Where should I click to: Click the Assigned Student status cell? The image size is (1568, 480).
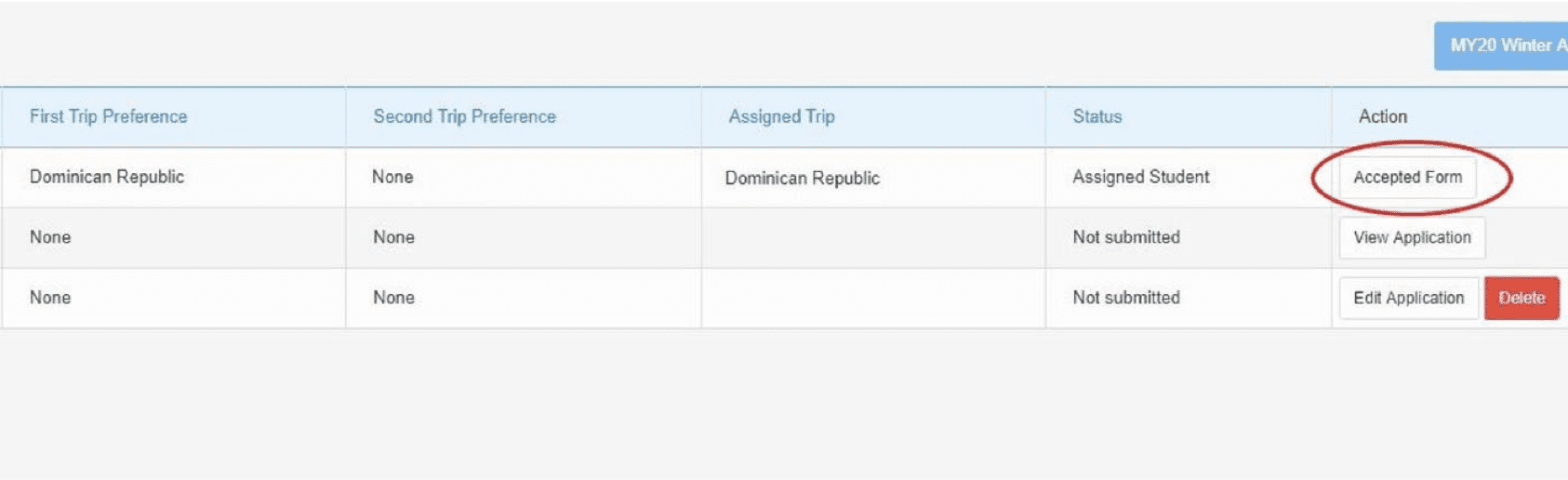click(1140, 178)
